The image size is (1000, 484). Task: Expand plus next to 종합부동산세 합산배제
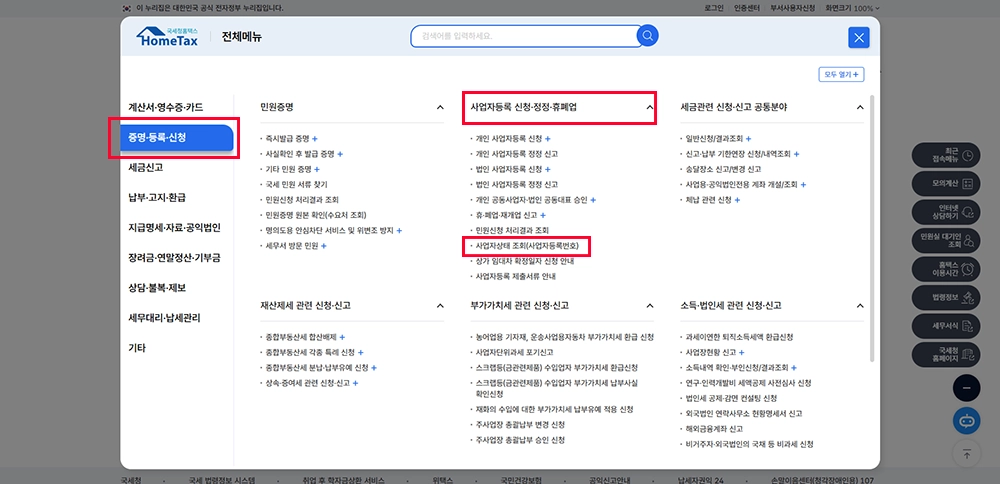342,337
